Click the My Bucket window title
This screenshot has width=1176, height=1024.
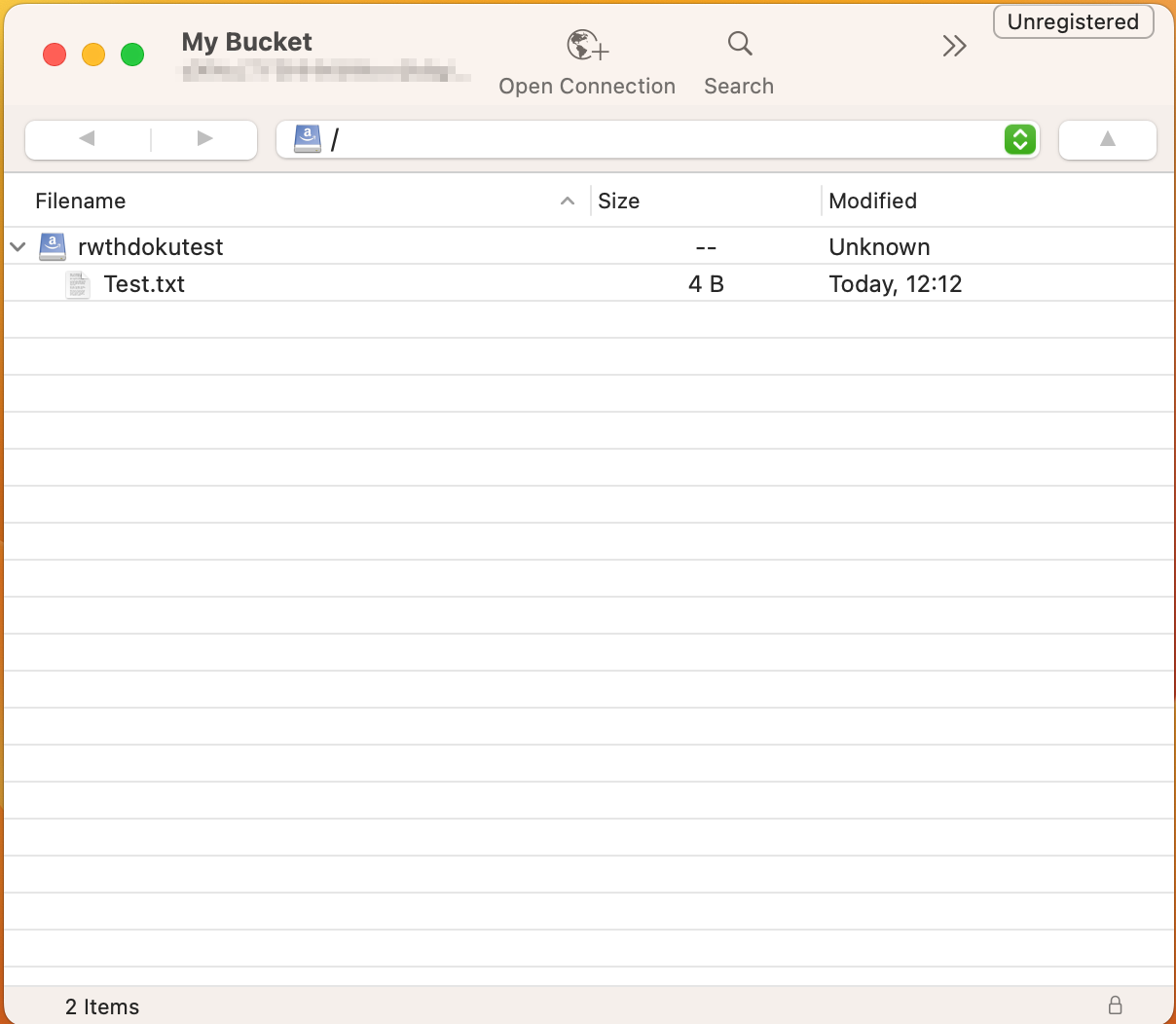click(247, 42)
